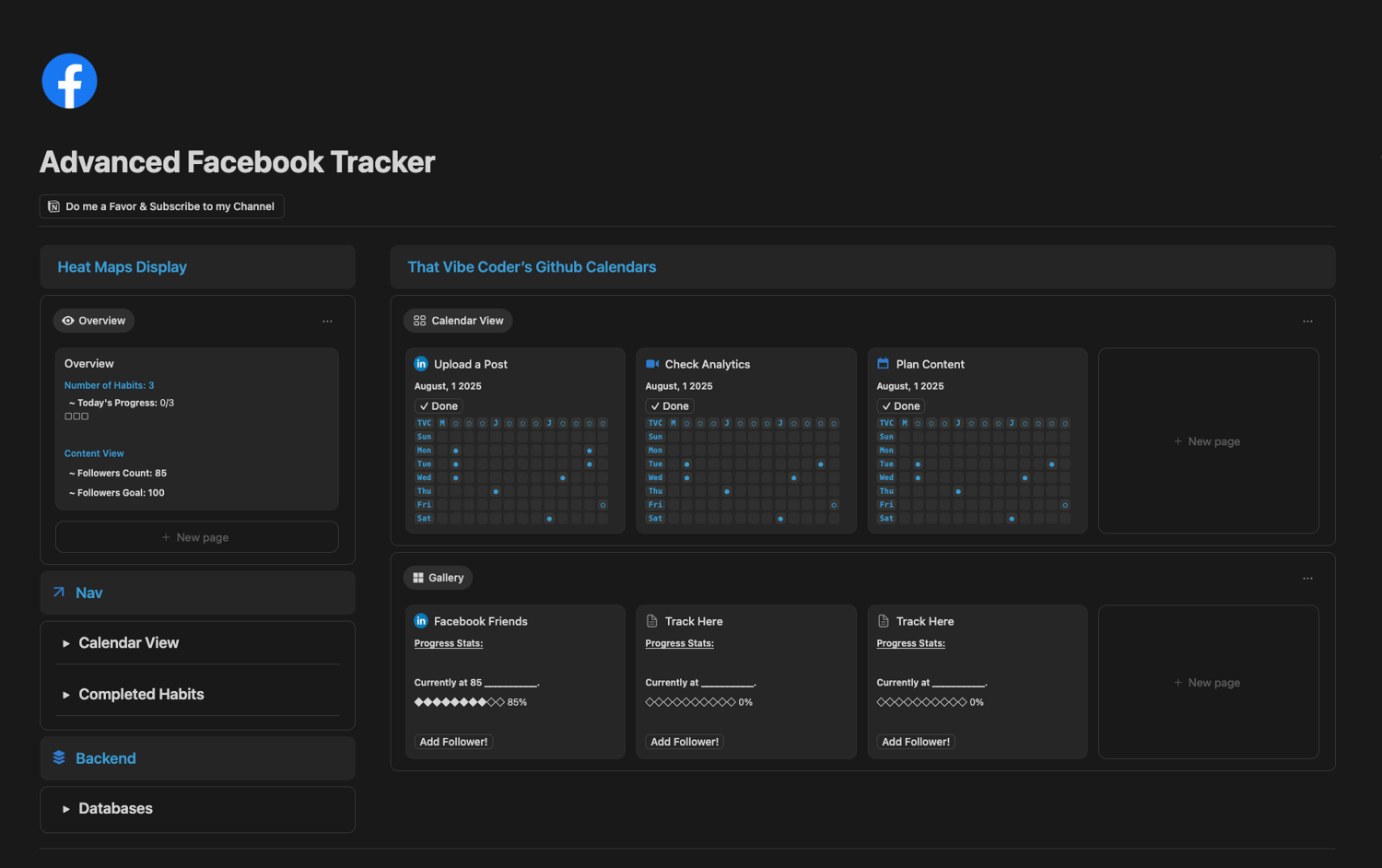The width and height of the screenshot is (1382, 868).
Task: Mark Upload a Post as Done
Action: 439,406
